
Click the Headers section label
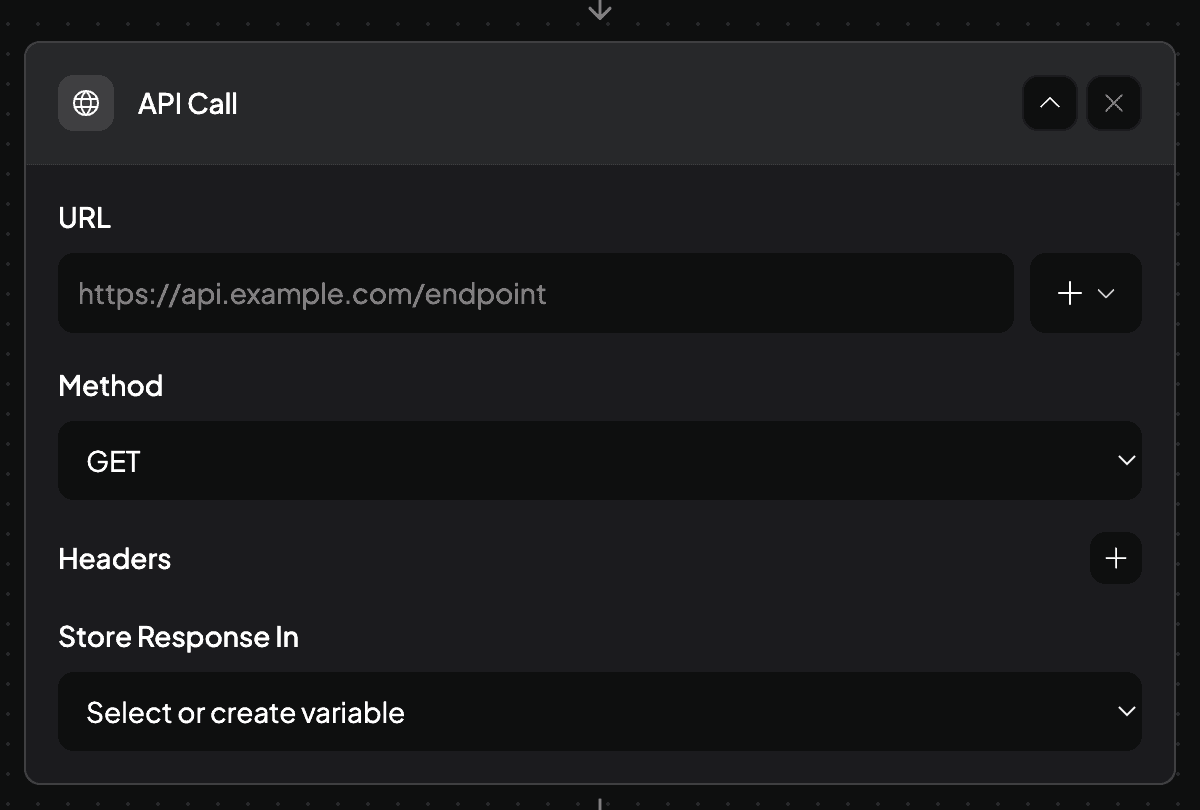click(114, 559)
